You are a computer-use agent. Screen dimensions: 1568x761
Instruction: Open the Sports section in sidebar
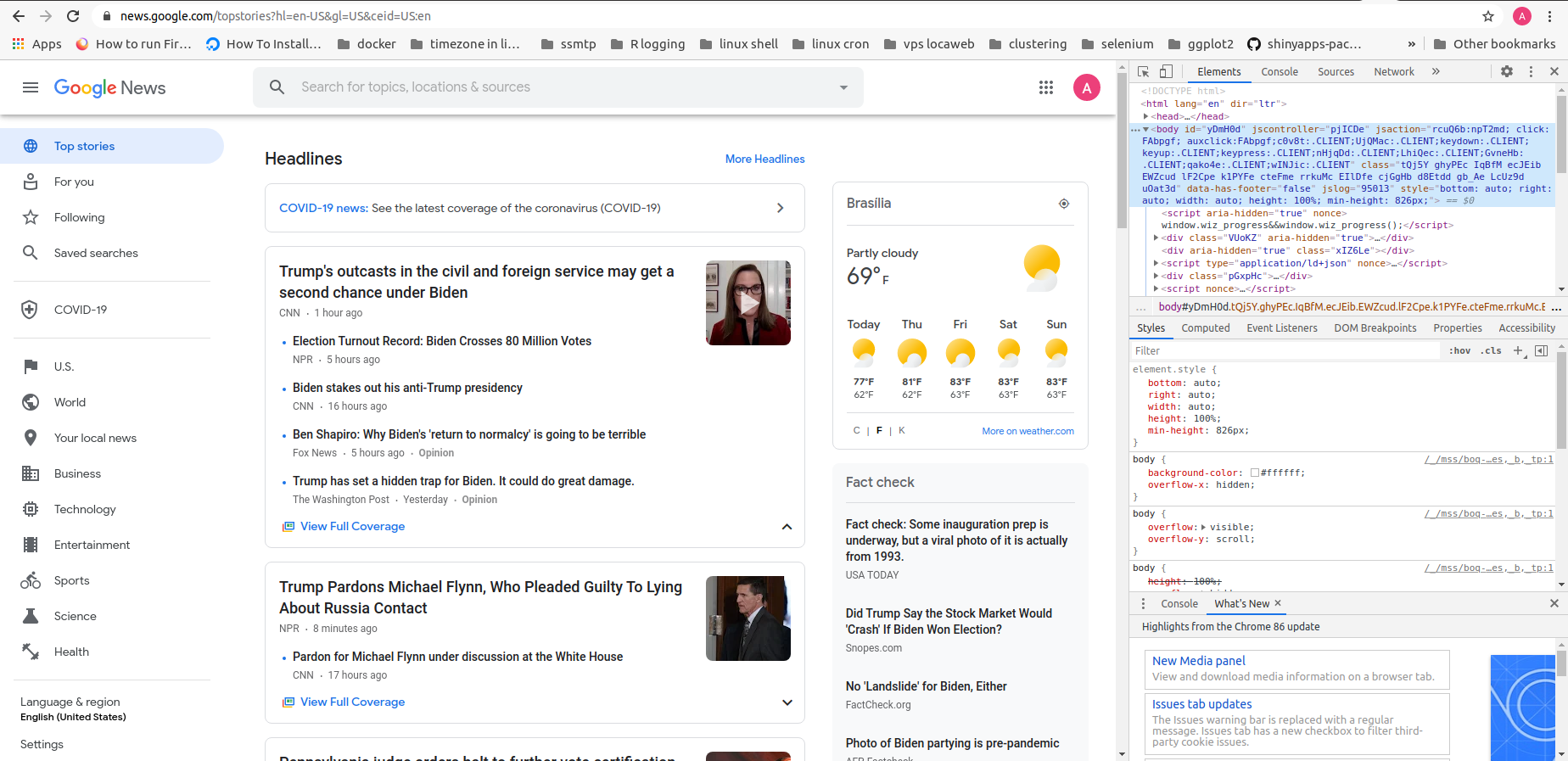(x=112, y=580)
